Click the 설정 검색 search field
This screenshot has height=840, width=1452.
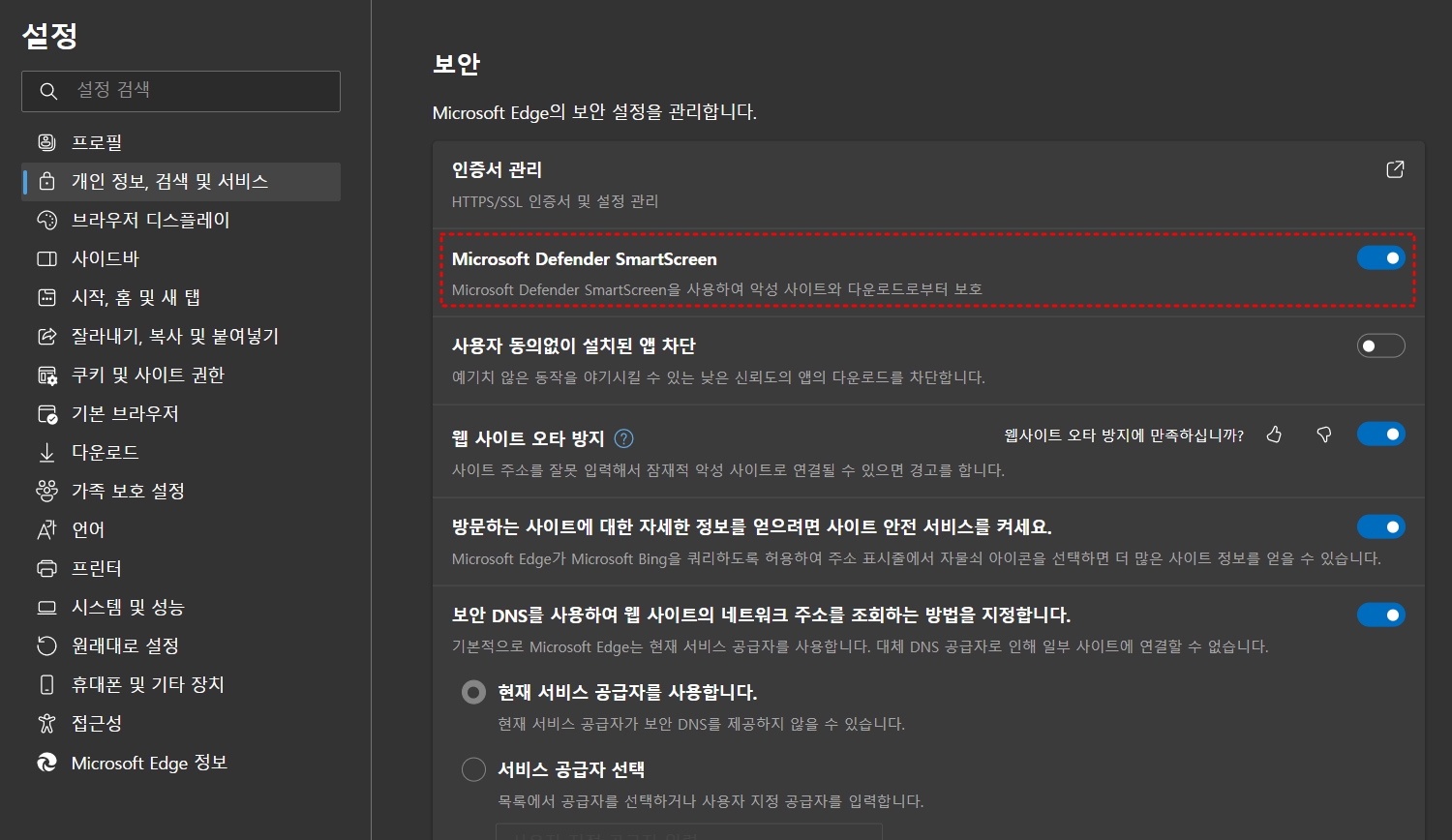[x=181, y=91]
